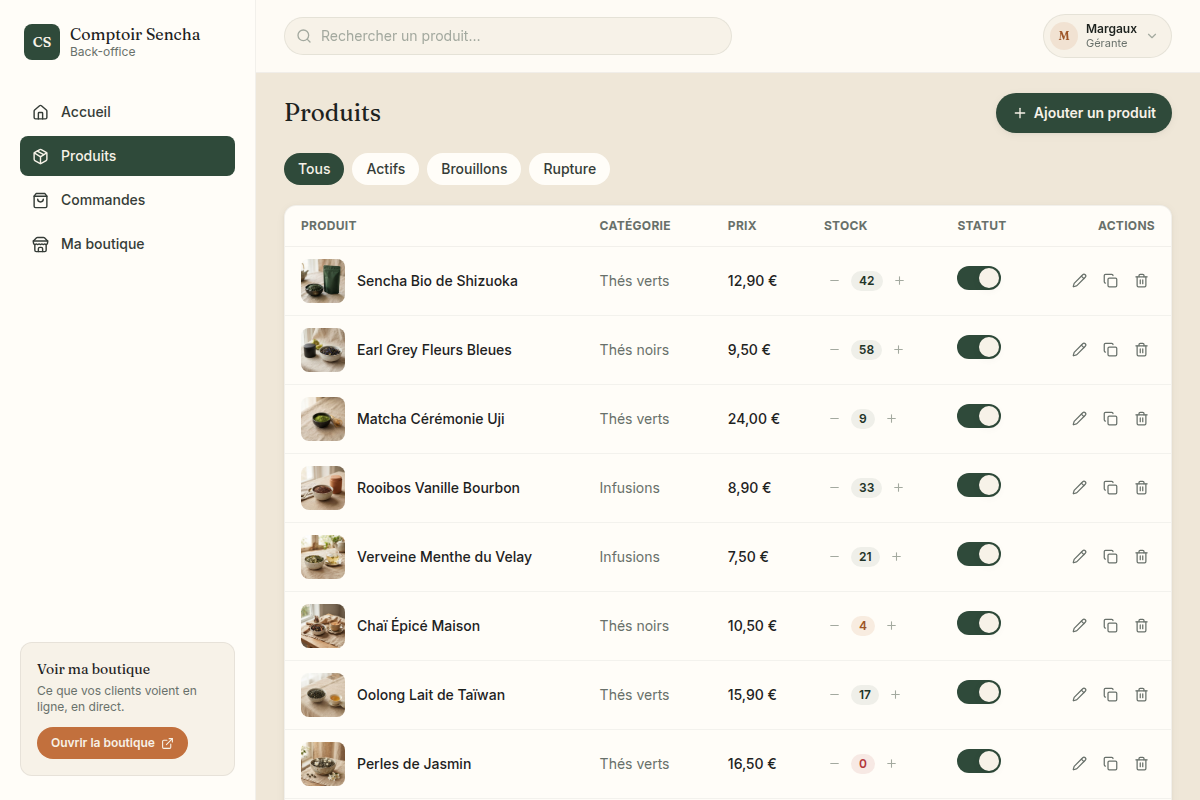1200x800 pixels.
Task: Increase stock for Sencha Bio de Shizuoka
Action: [x=899, y=281]
